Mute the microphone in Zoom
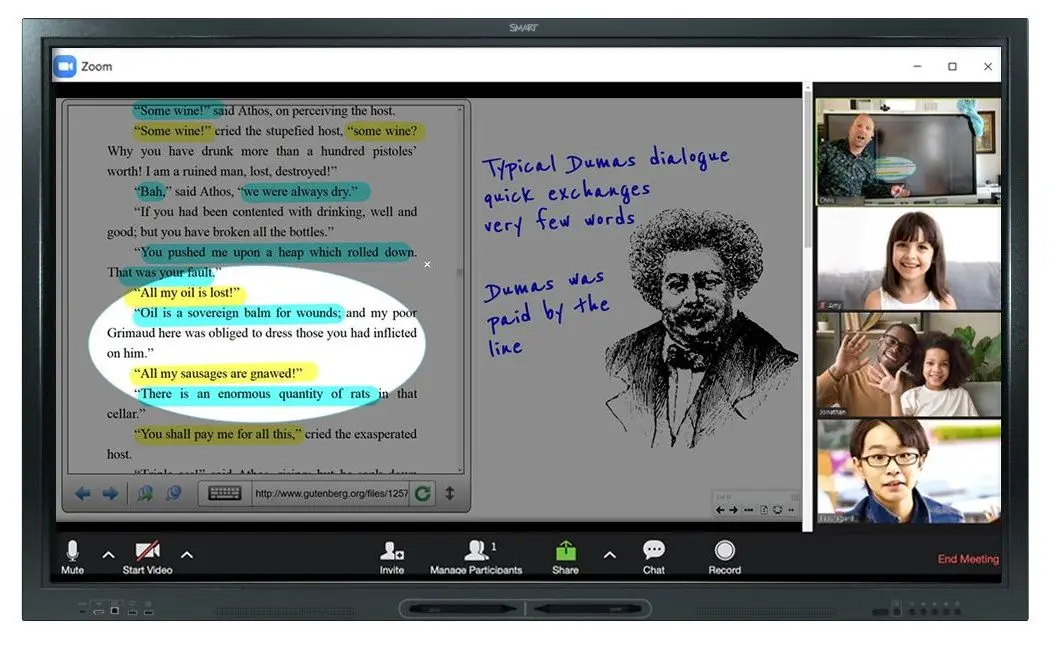This screenshot has width=1057, height=650. 72,552
